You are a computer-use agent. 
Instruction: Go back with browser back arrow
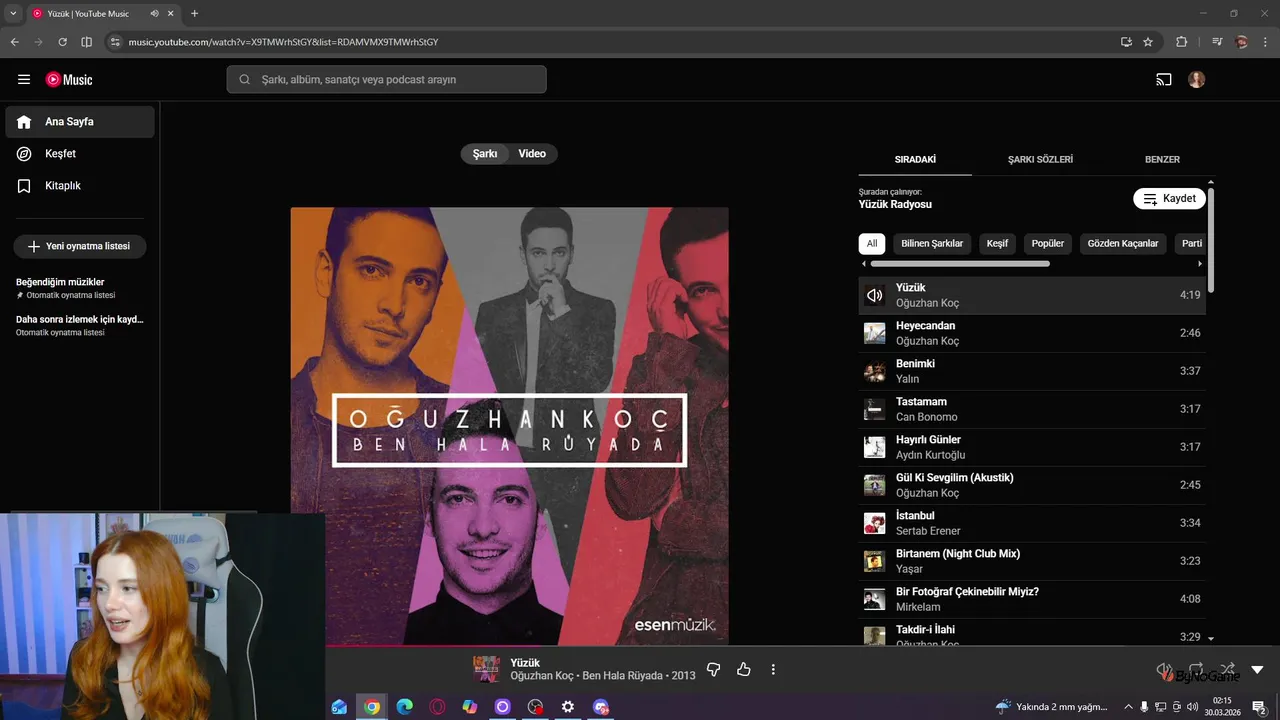(x=14, y=42)
